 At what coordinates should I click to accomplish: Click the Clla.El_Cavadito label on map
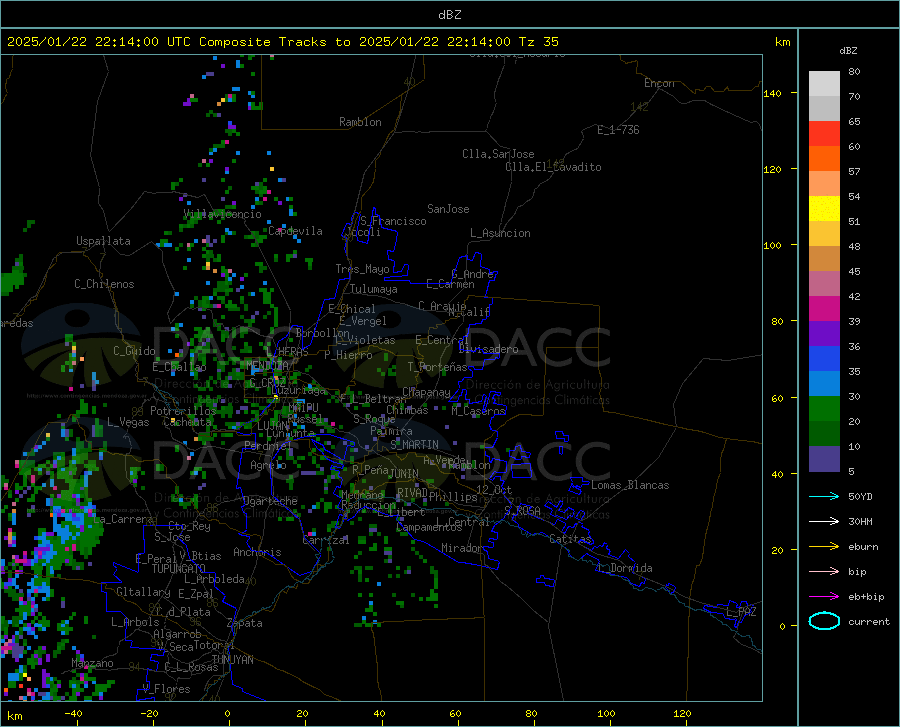(553, 167)
